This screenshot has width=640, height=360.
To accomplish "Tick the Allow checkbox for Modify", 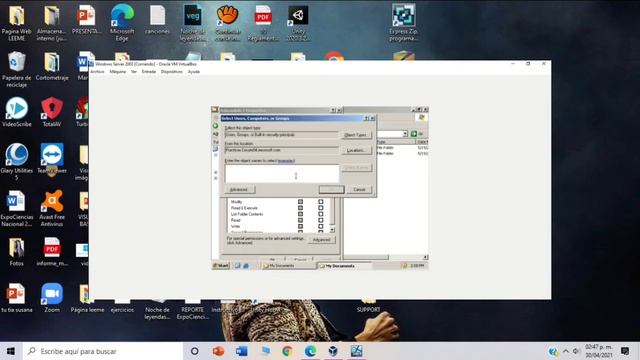I will [300, 202].
